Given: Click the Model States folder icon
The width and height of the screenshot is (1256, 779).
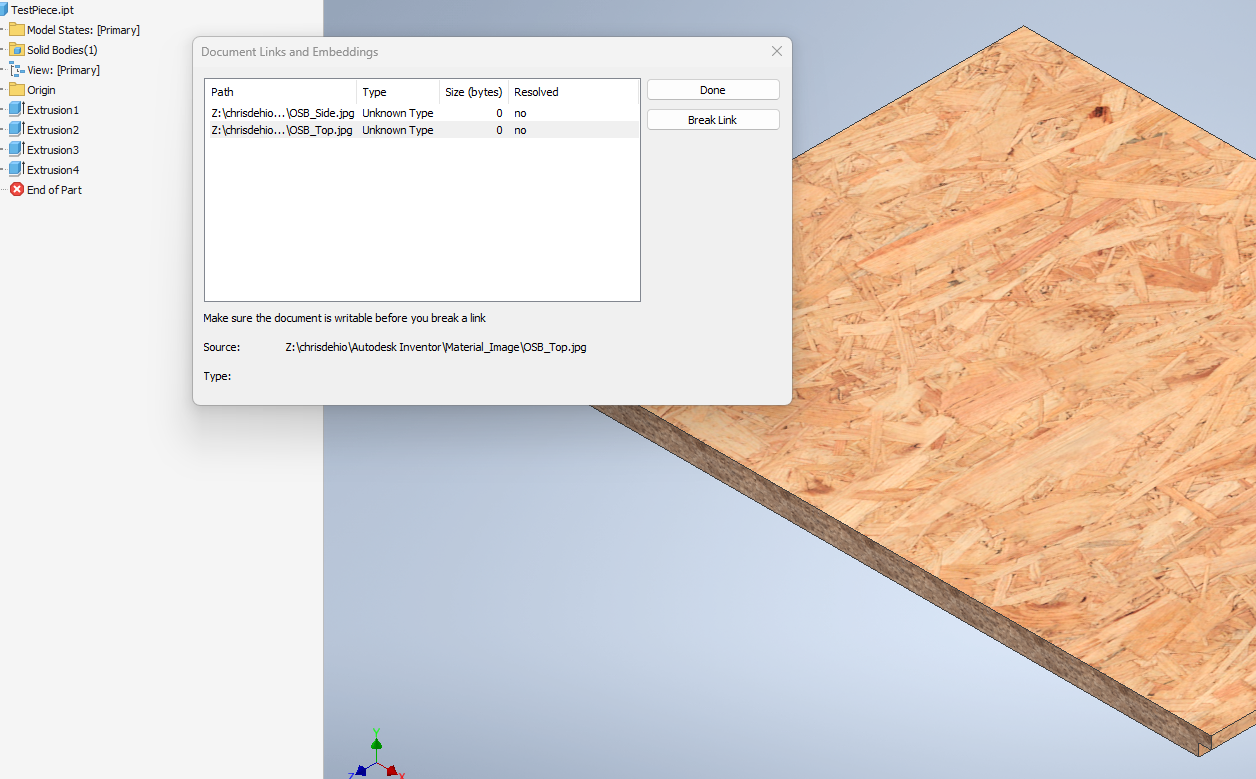Looking at the screenshot, I should (17, 30).
